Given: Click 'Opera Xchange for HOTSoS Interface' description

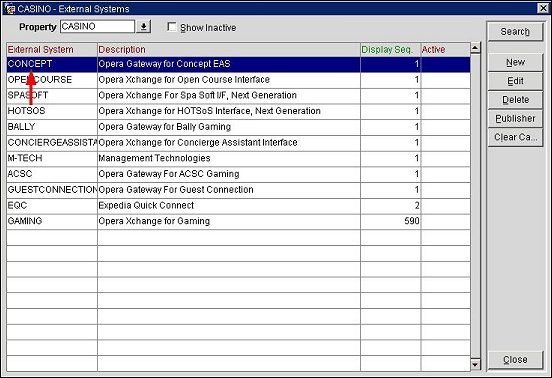Looking at the screenshot, I should pyautogui.click(x=209, y=111).
